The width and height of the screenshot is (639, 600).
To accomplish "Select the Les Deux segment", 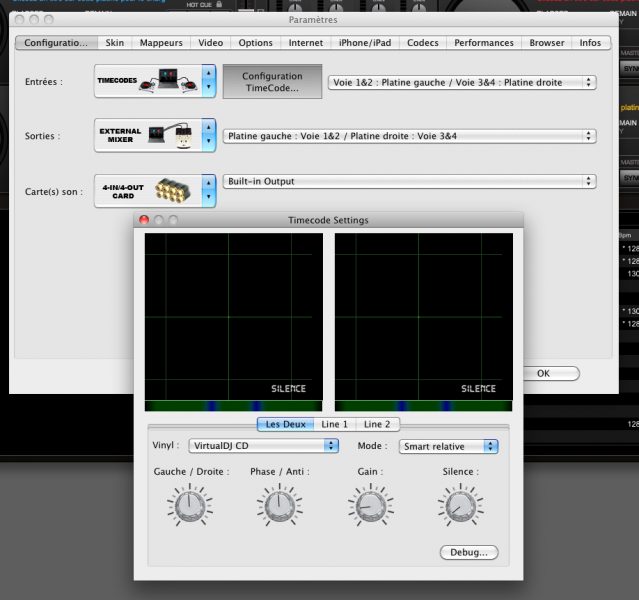I will pyautogui.click(x=285, y=424).
